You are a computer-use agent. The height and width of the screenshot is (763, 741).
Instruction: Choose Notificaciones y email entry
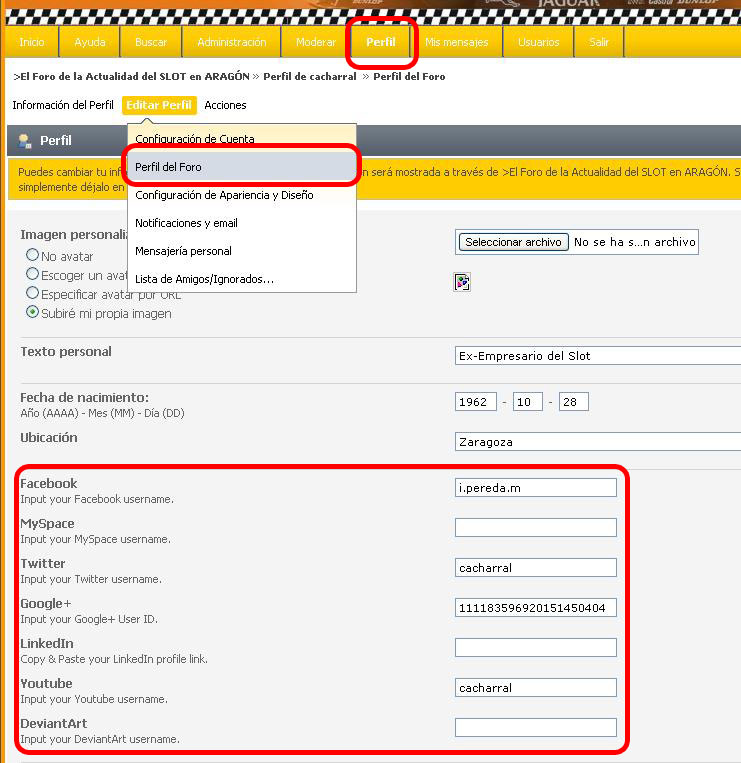(242, 223)
